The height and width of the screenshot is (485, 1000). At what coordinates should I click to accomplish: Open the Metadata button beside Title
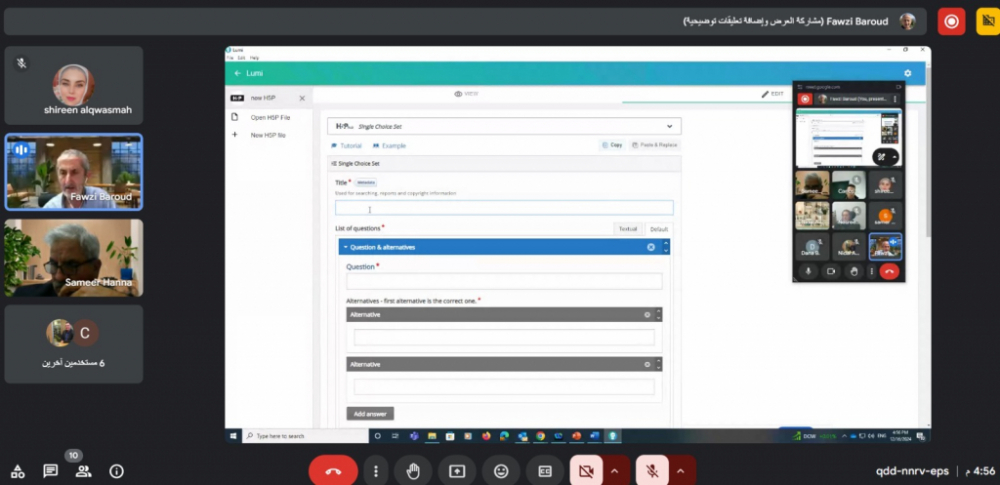point(365,183)
